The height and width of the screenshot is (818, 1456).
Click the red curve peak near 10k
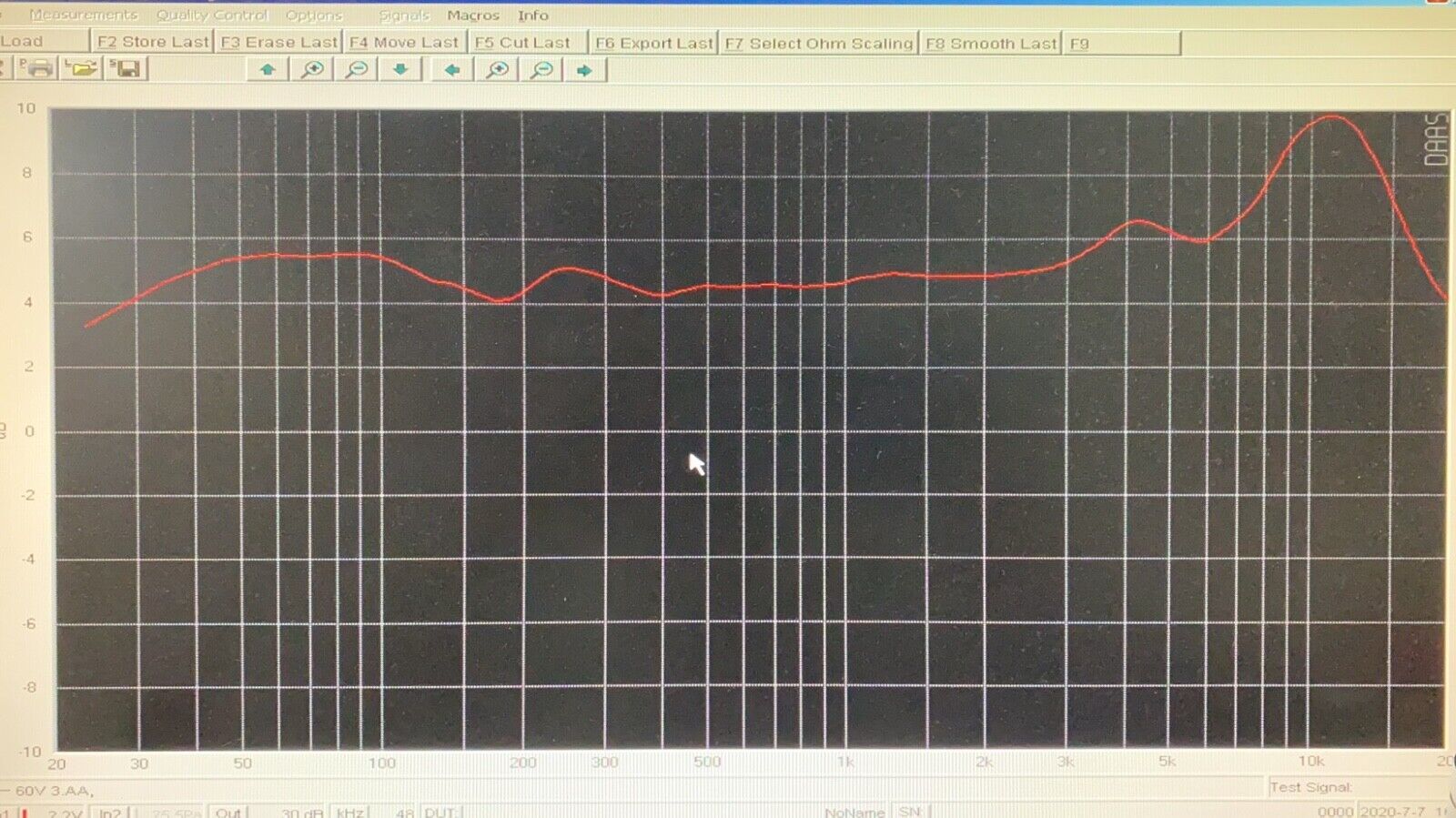(x=1333, y=116)
